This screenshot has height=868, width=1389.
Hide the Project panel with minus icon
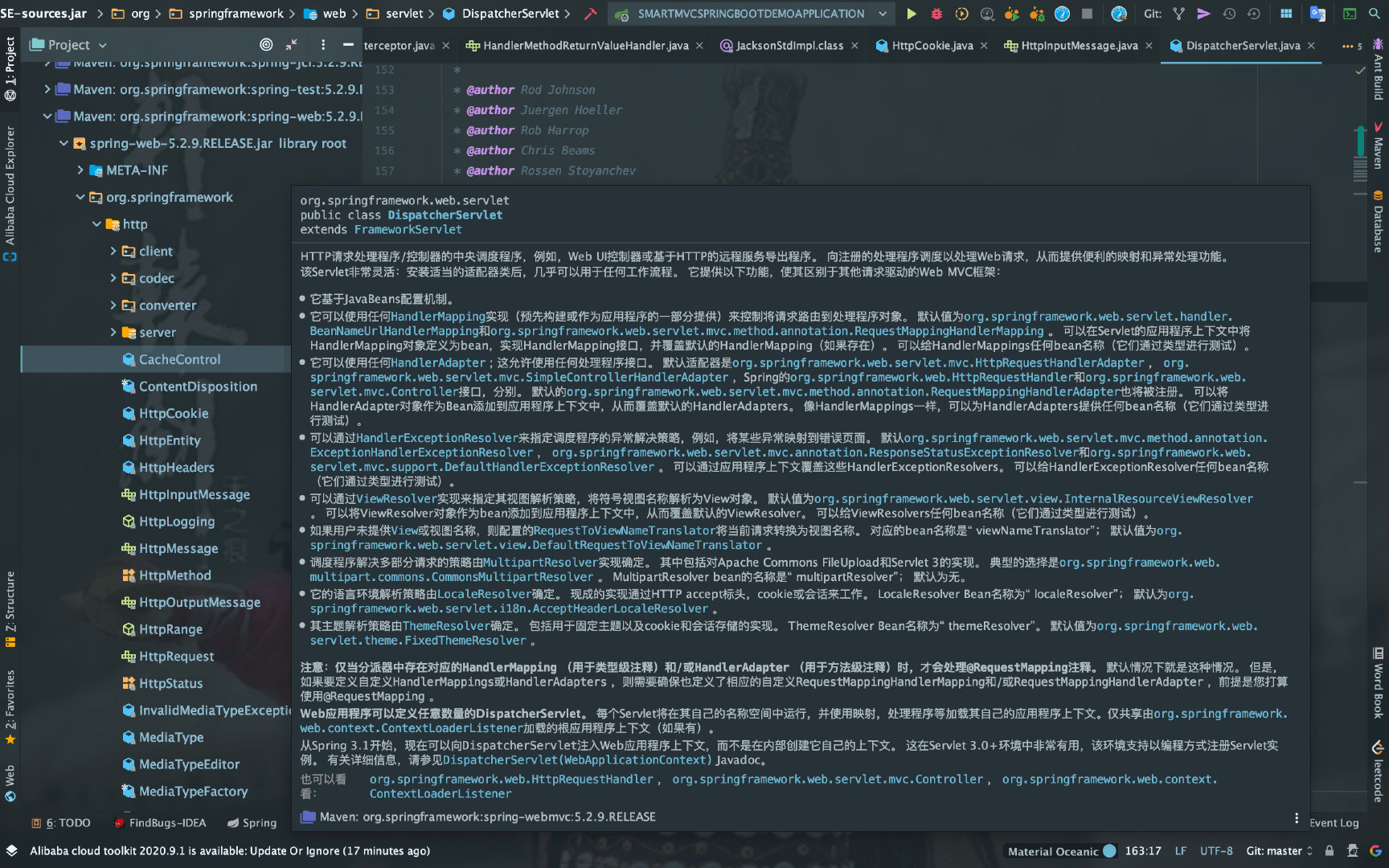tap(348, 45)
